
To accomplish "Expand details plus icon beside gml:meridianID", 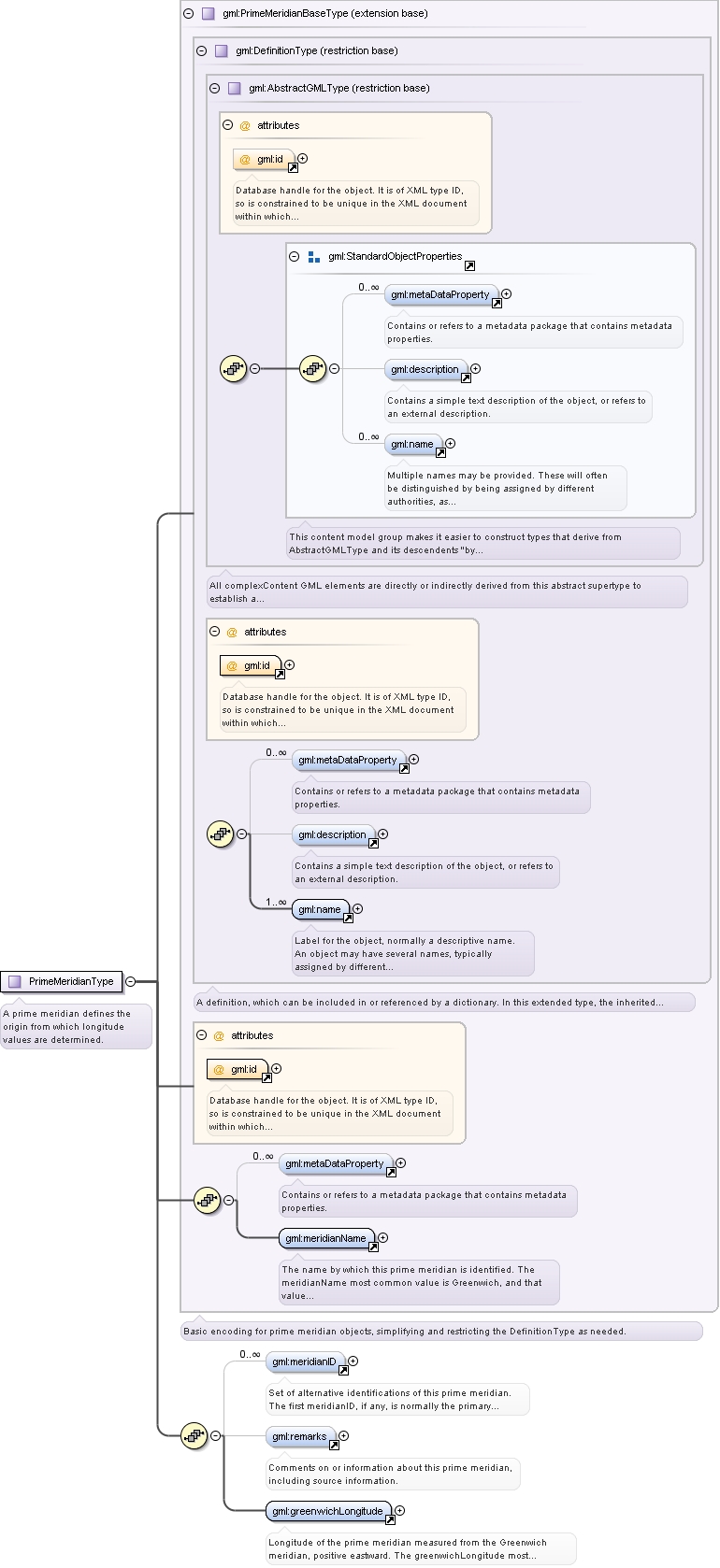I will click(353, 1361).
